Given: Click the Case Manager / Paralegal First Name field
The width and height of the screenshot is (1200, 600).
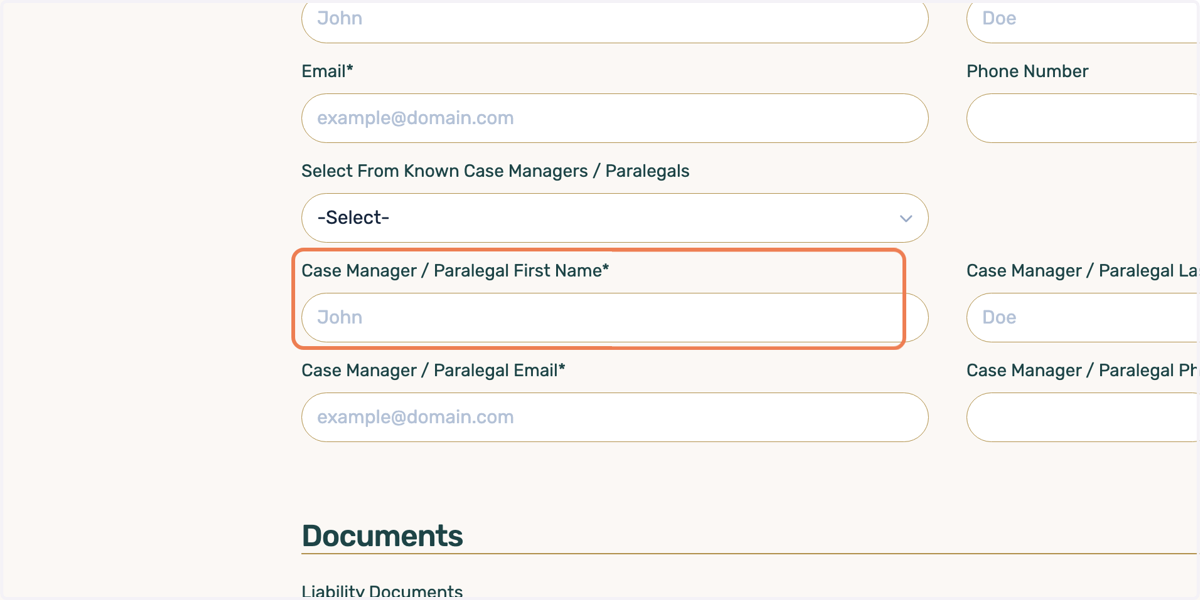Looking at the screenshot, I should 614,317.
